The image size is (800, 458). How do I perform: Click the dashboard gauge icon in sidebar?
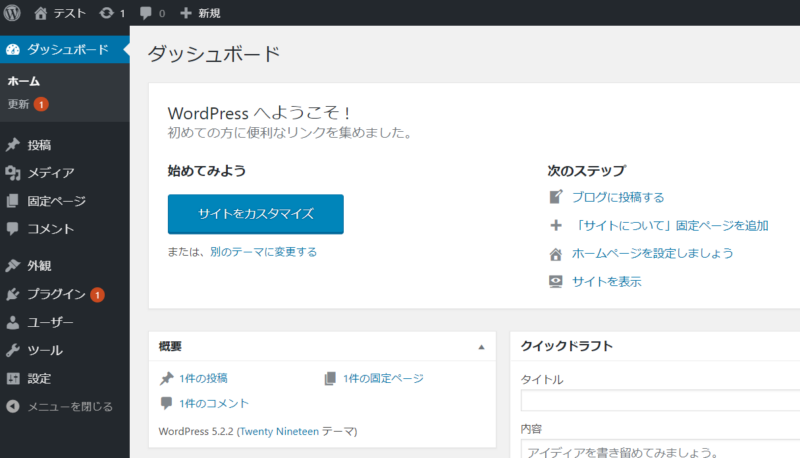(x=13, y=49)
